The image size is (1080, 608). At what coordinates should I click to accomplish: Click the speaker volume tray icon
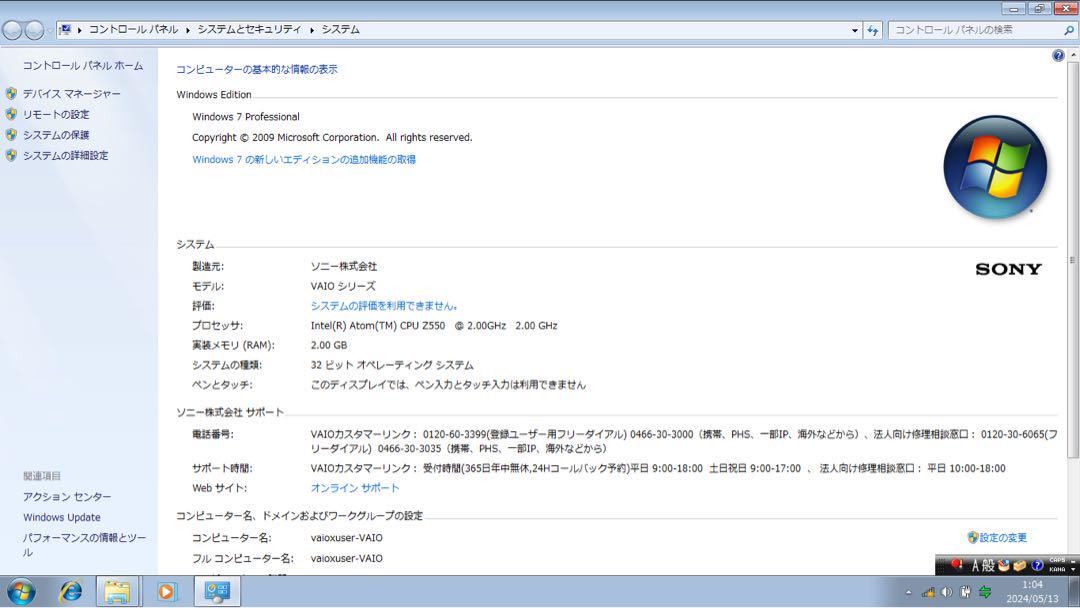(947, 592)
